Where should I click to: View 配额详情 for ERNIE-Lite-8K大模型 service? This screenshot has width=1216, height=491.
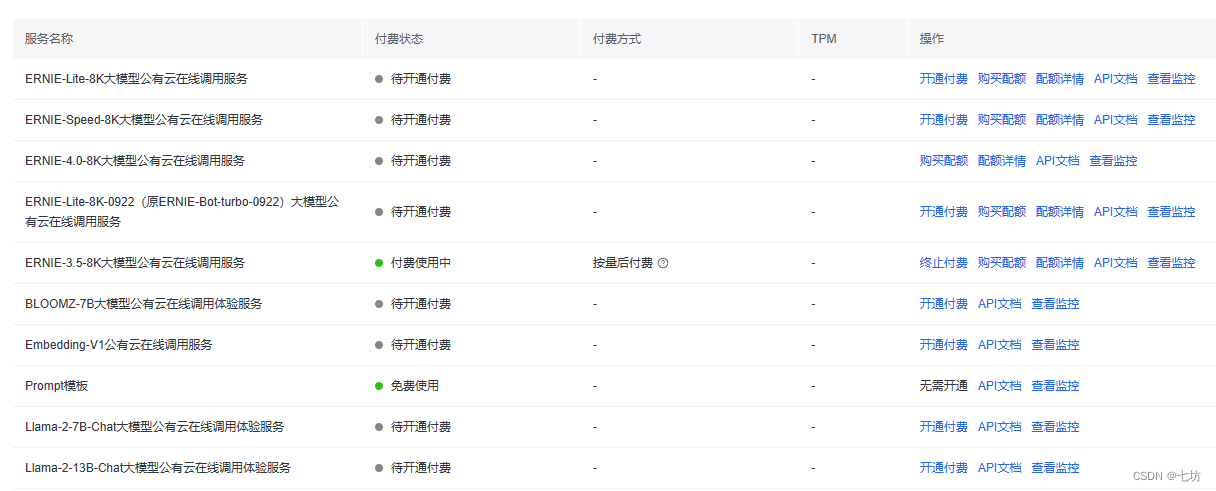coord(1060,79)
